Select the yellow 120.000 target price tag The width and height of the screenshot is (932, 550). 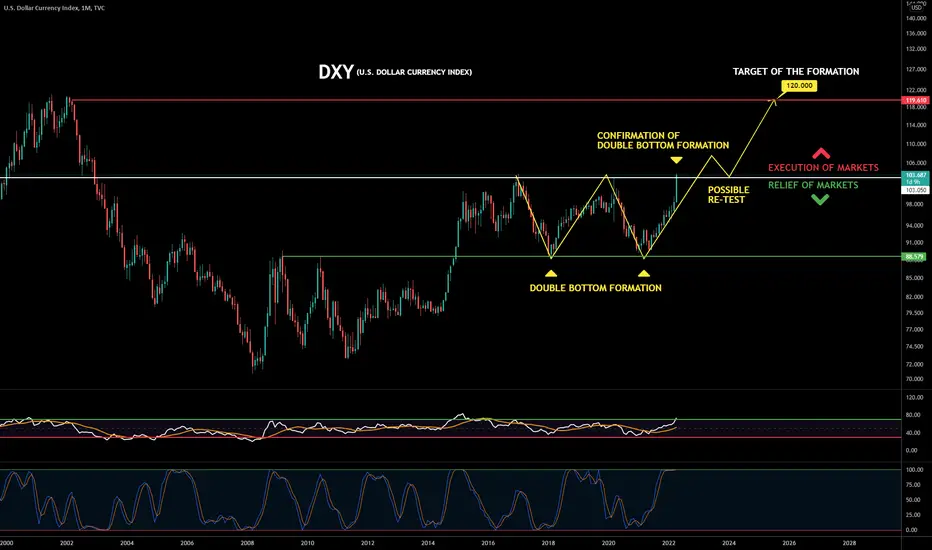799,86
